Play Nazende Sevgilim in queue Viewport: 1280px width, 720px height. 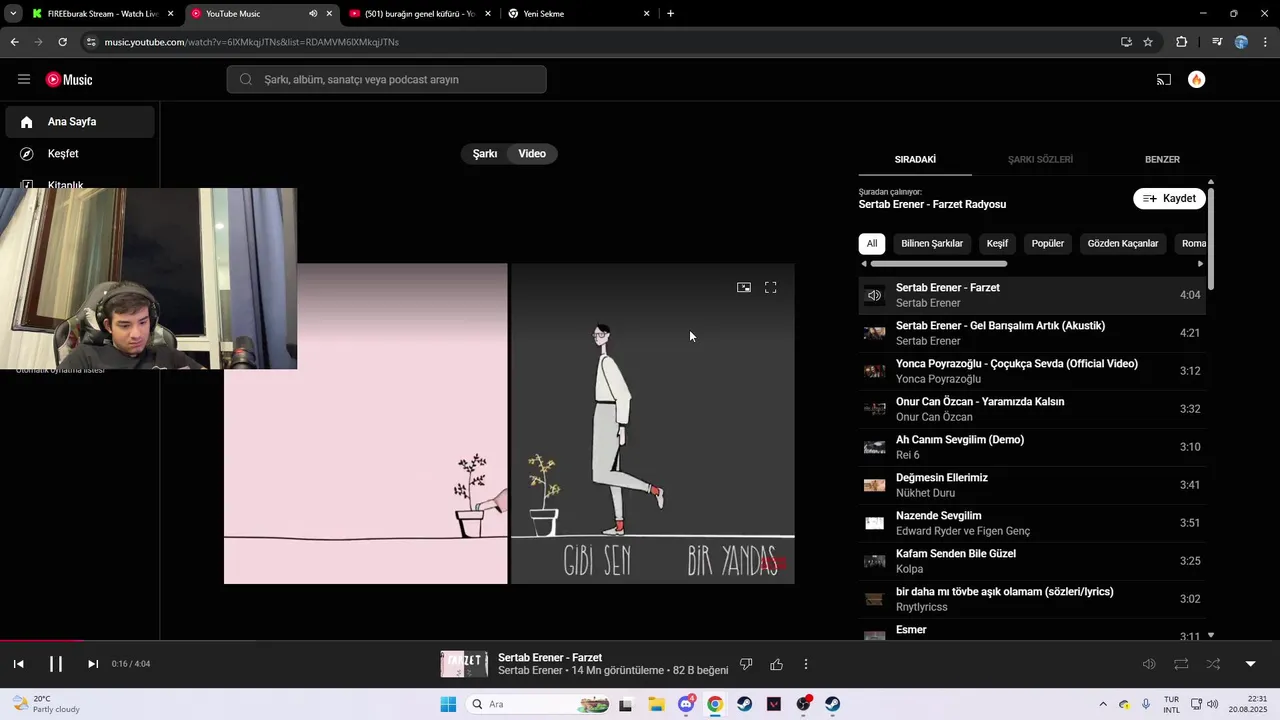(1032, 523)
